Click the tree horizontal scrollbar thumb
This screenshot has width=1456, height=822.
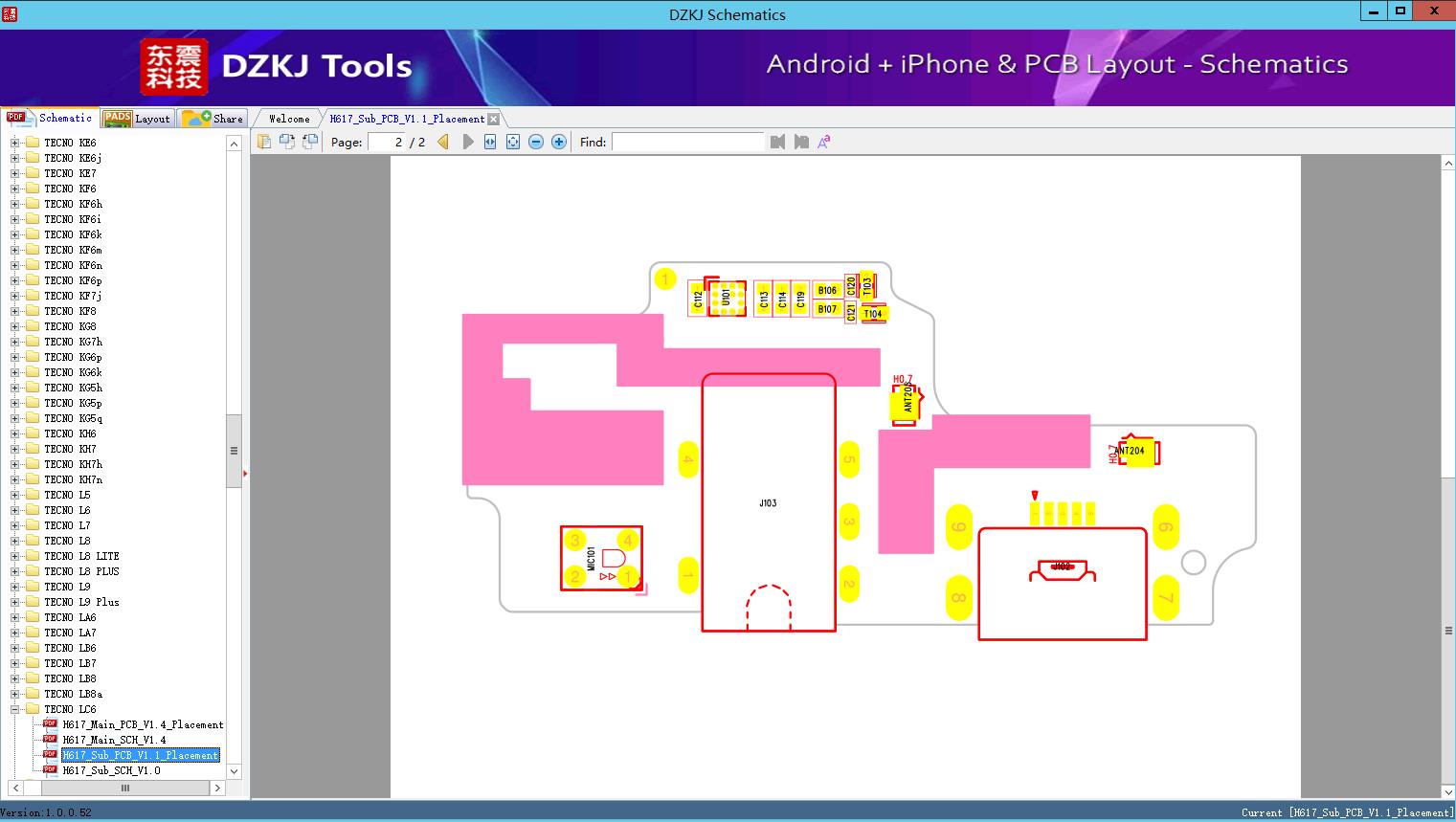tap(124, 789)
